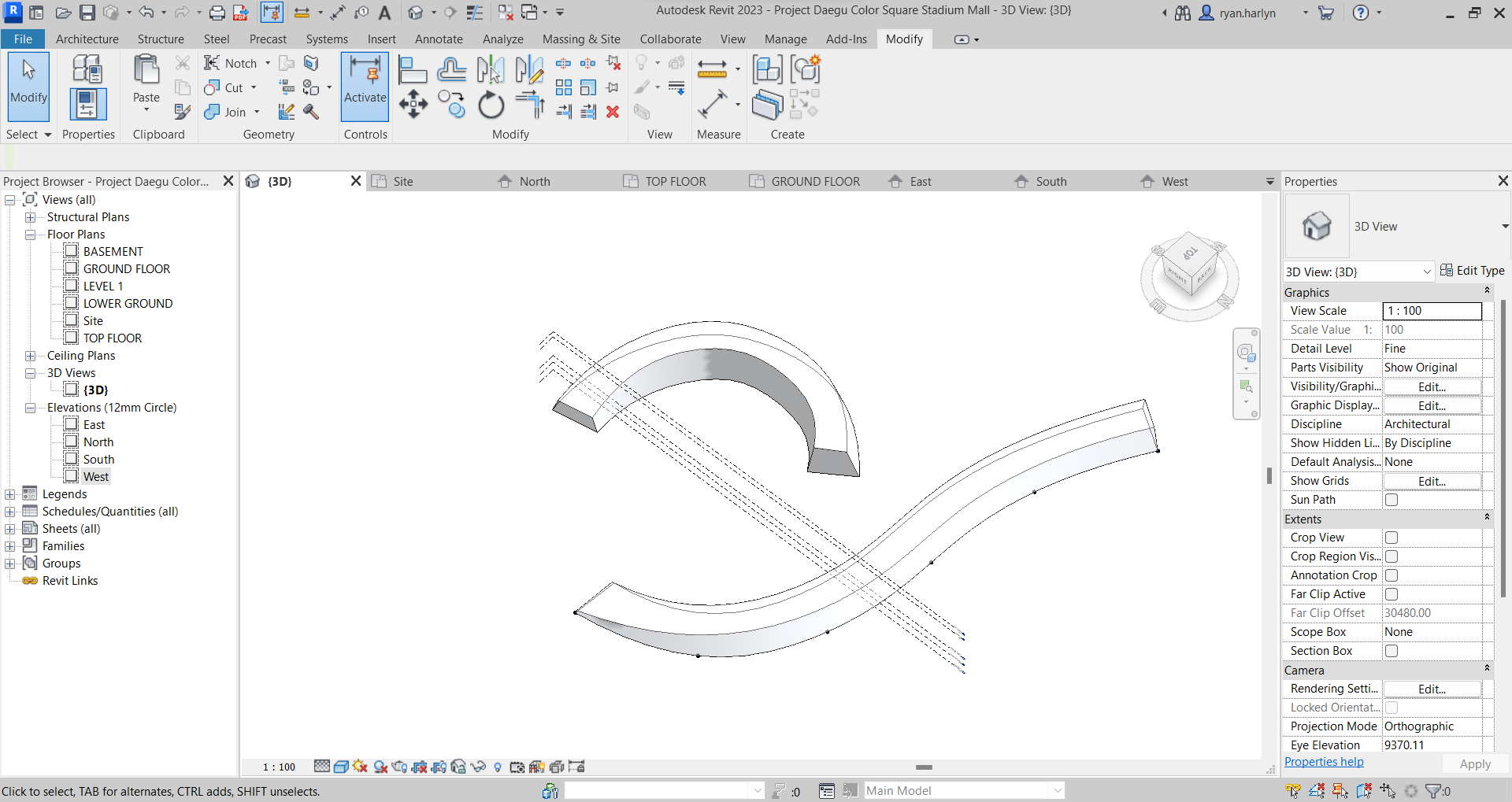Viewport: 1512px width, 802px height.
Task: Open the Architecture ribbon tab
Action: 87,39
